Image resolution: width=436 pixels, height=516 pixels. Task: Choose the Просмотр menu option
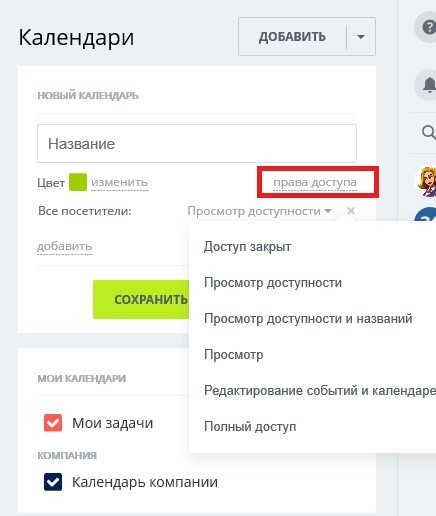[233, 355]
